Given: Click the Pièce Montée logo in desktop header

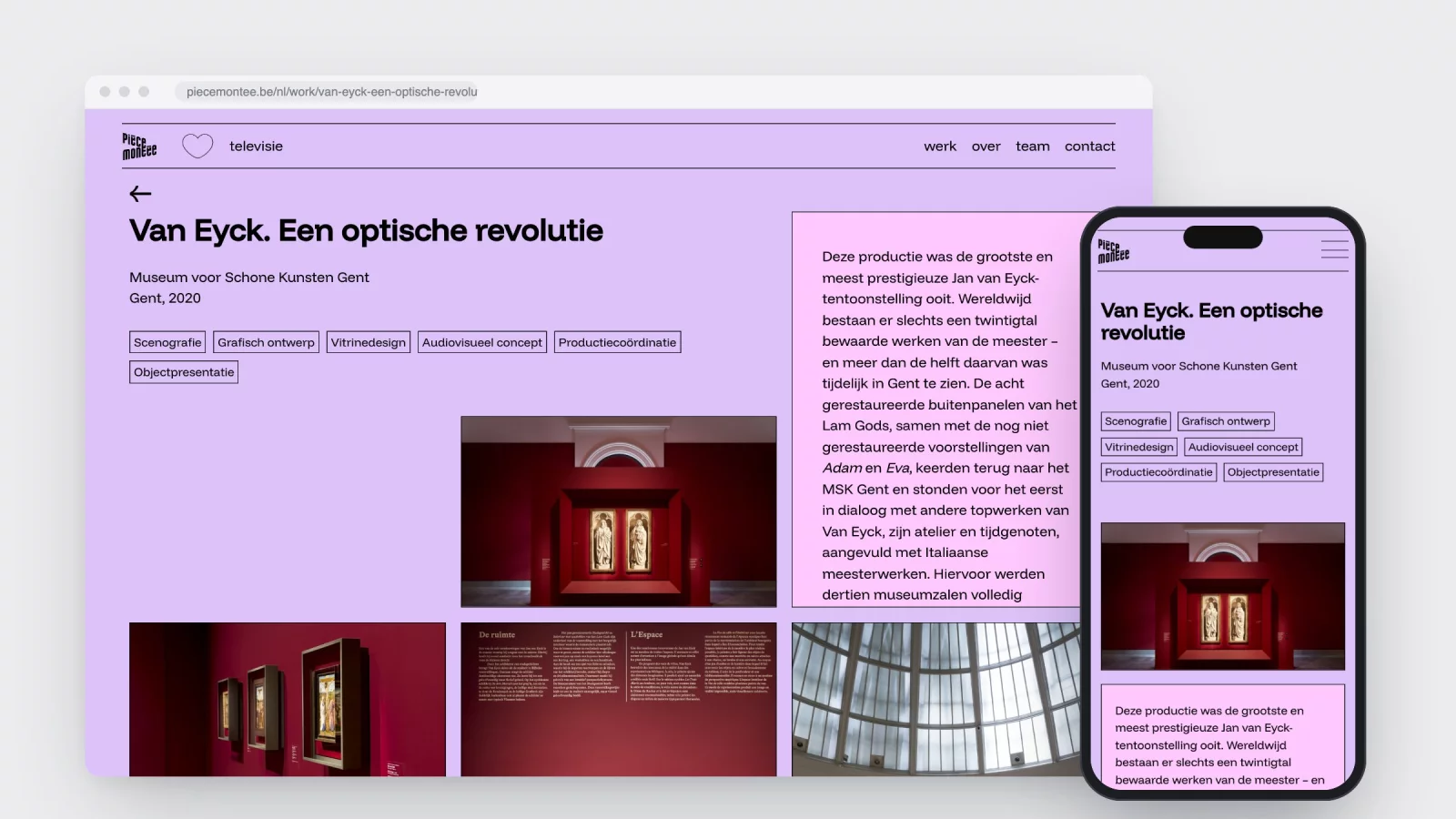Looking at the screenshot, I should coord(139,146).
